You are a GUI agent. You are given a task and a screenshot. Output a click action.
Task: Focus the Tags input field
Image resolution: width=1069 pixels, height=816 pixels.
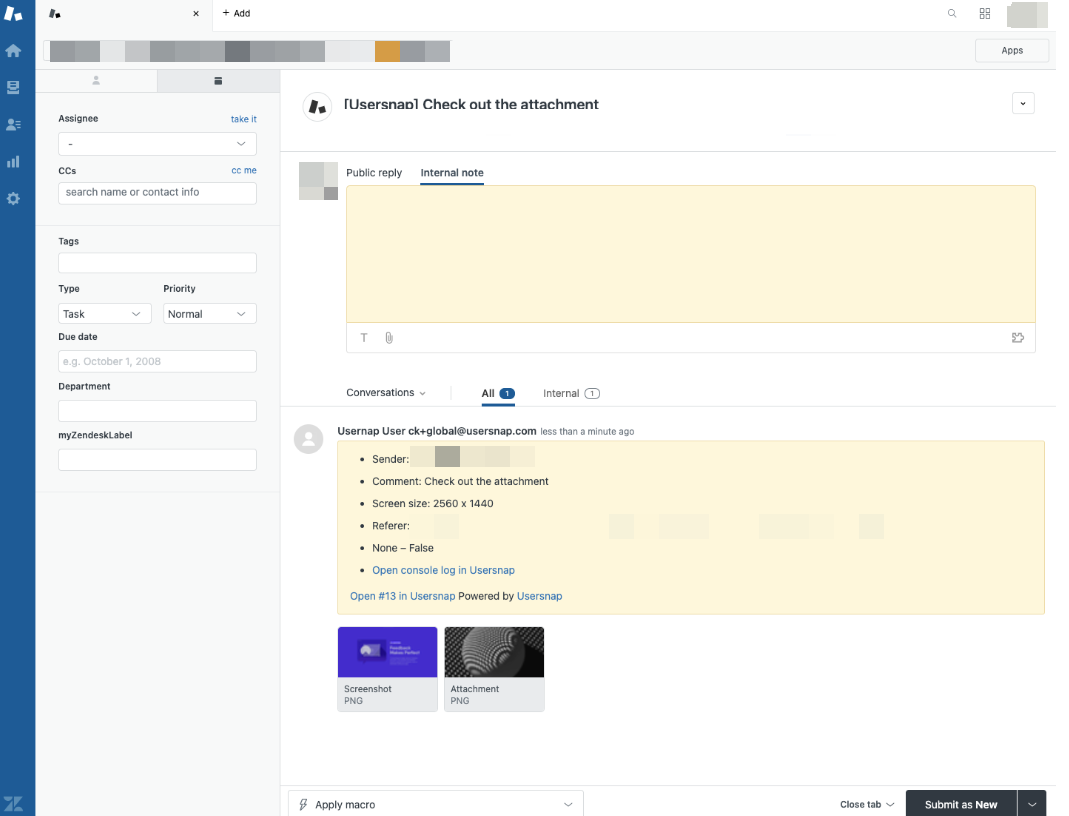(x=157, y=262)
